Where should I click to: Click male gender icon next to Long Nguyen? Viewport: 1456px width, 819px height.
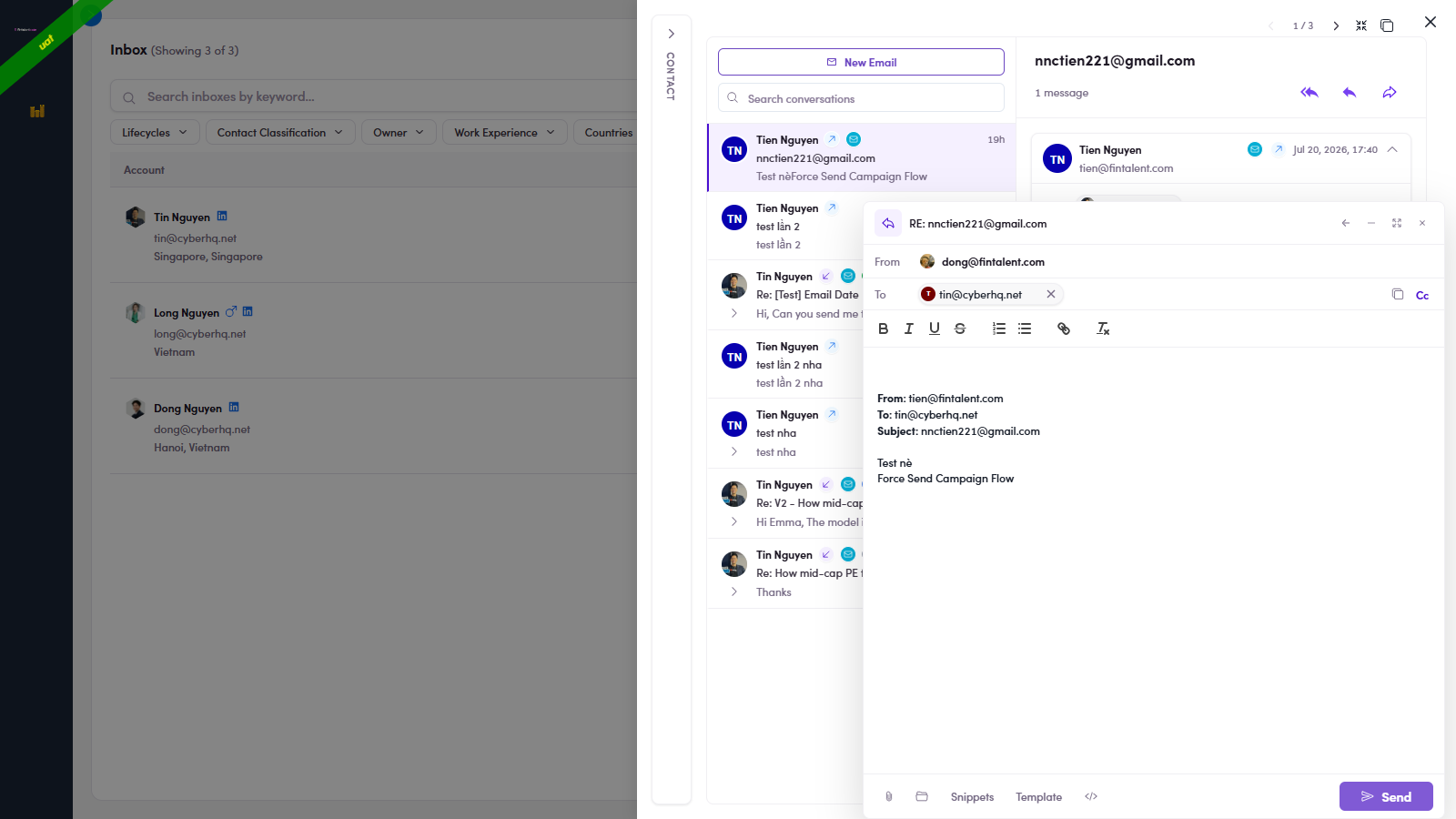tap(231, 311)
